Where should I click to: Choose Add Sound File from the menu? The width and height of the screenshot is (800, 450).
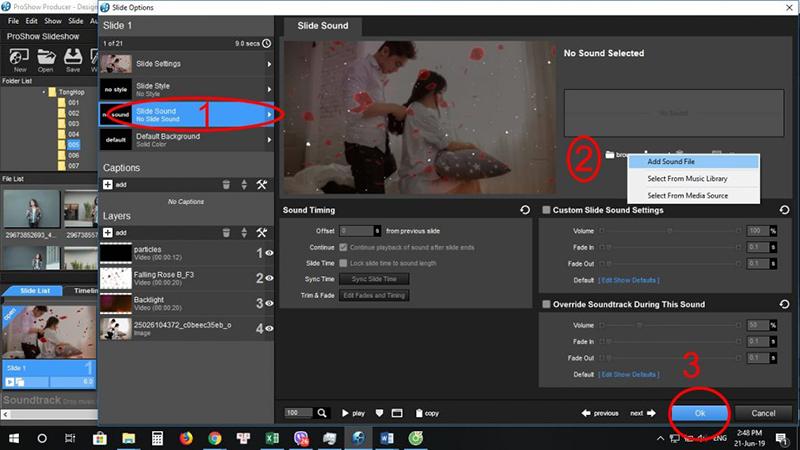pyautogui.click(x=693, y=161)
